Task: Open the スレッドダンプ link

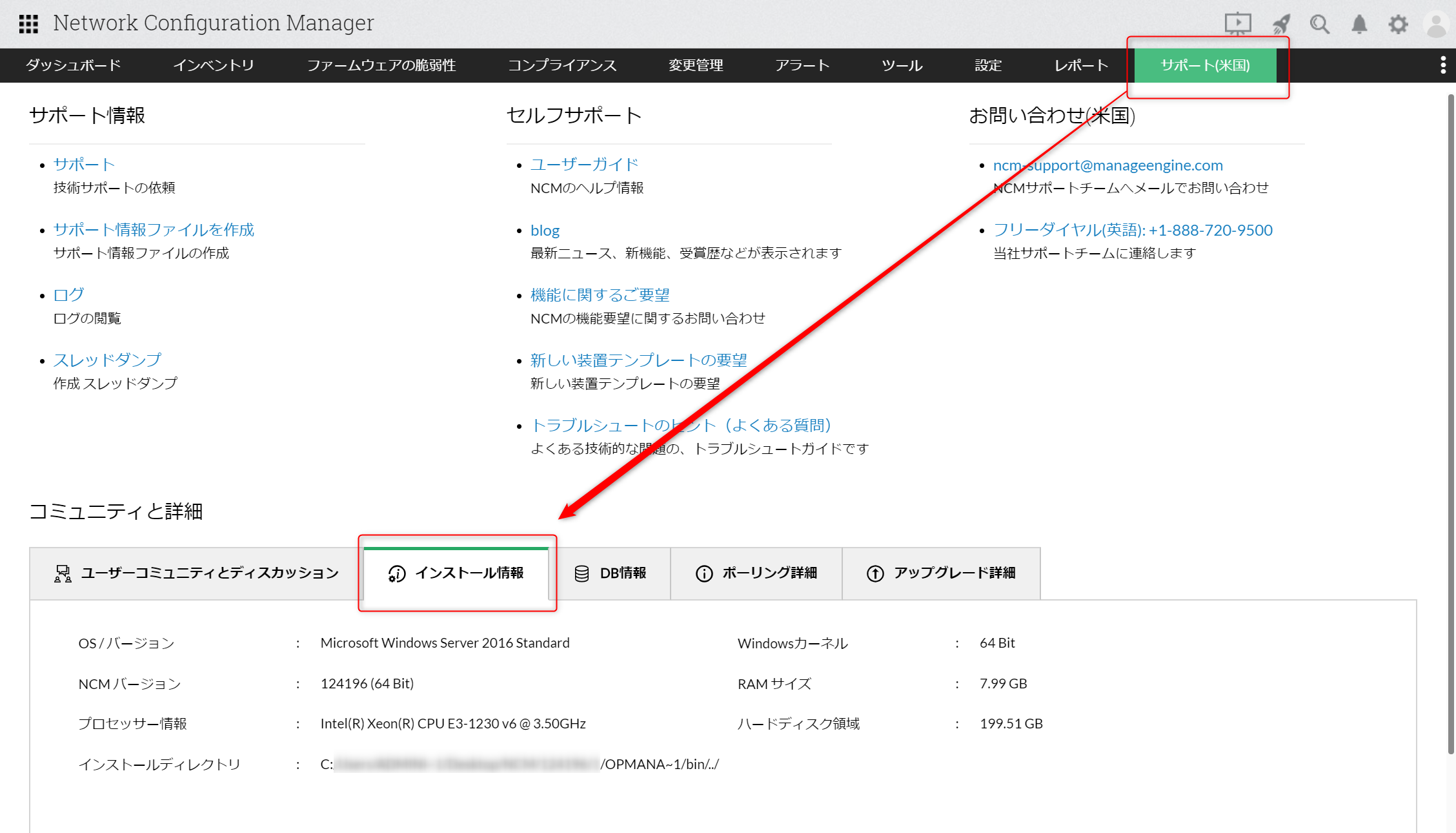Action: pyautogui.click(x=107, y=360)
